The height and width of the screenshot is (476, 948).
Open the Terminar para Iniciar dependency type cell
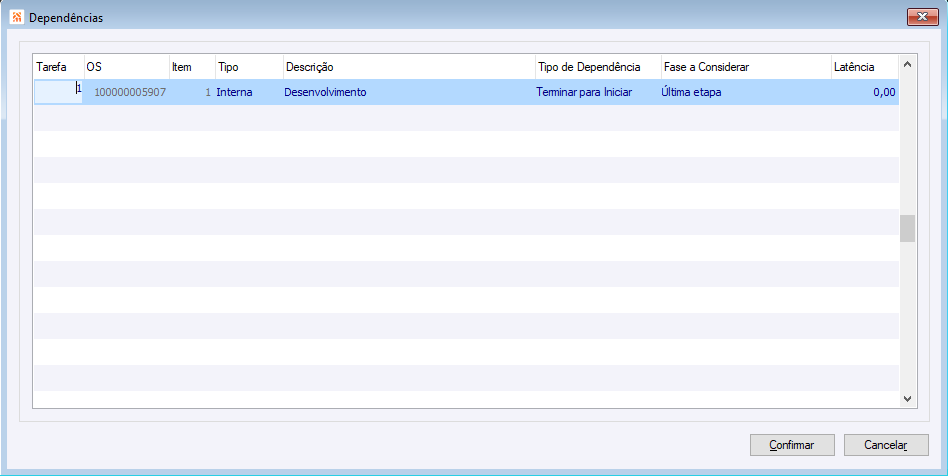coord(598,93)
